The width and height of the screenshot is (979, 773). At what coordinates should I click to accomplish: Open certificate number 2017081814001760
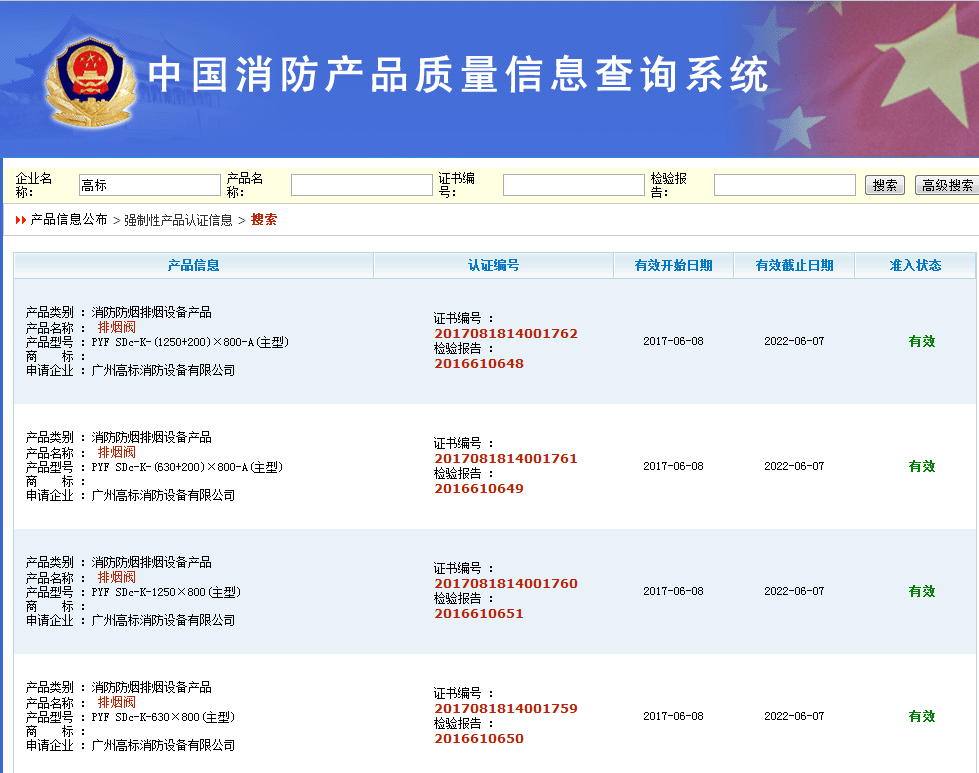[x=505, y=584]
